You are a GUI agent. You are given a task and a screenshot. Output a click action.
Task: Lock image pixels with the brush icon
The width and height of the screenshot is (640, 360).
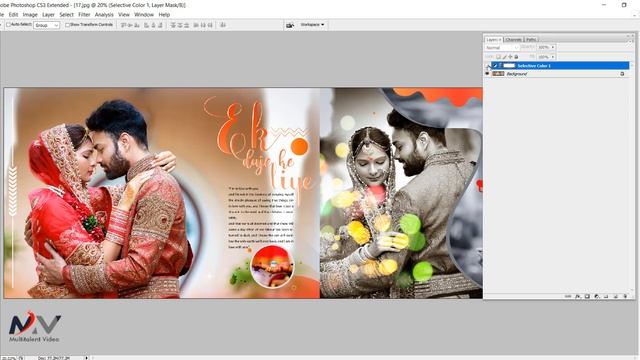click(x=504, y=57)
